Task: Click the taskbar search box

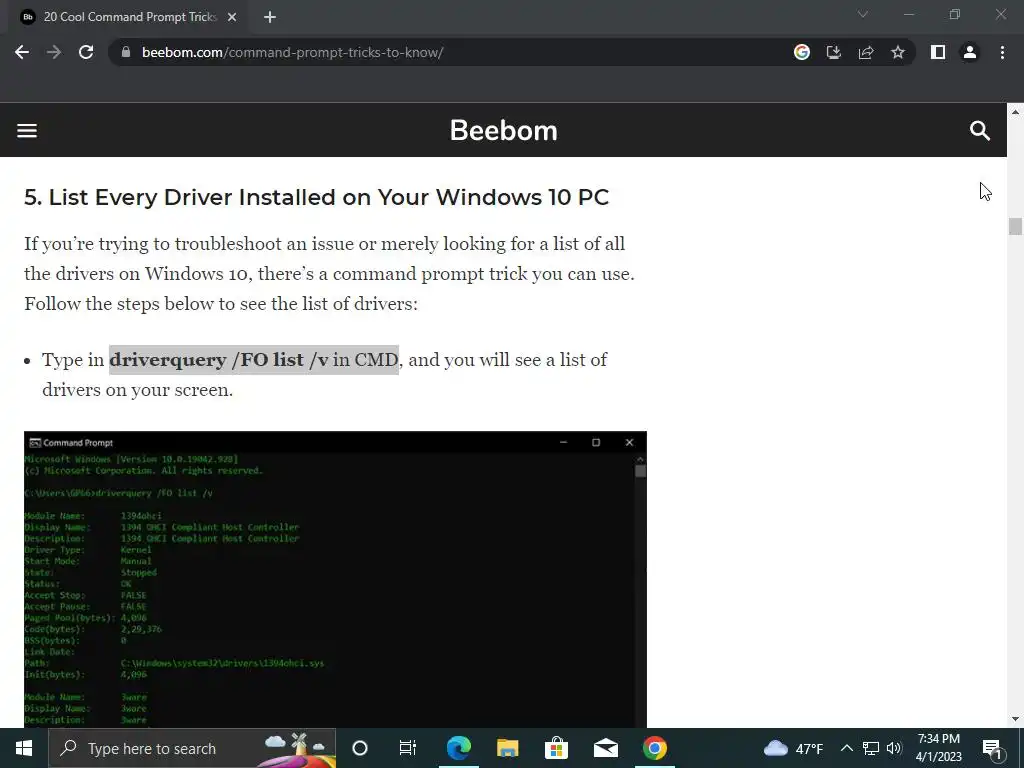Action: 192,748
